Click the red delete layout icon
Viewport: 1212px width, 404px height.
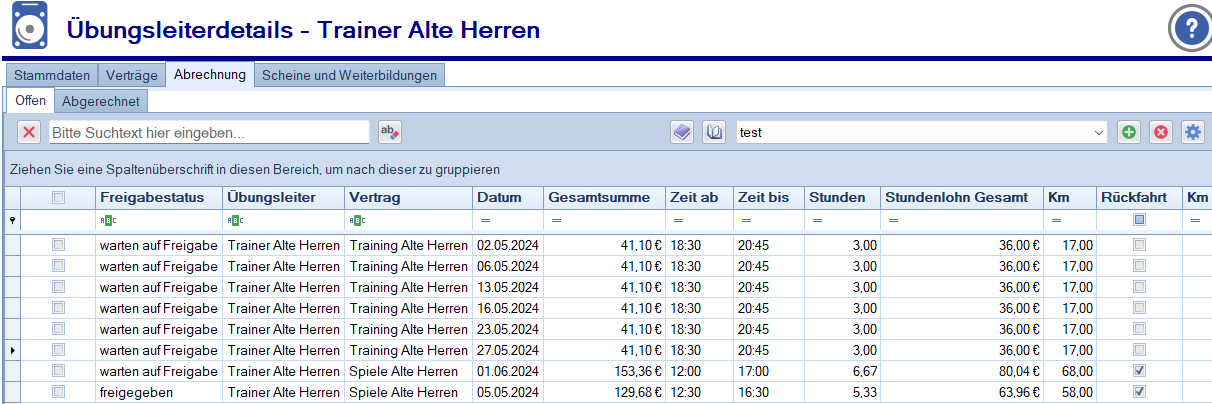[x=1160, y=132]
